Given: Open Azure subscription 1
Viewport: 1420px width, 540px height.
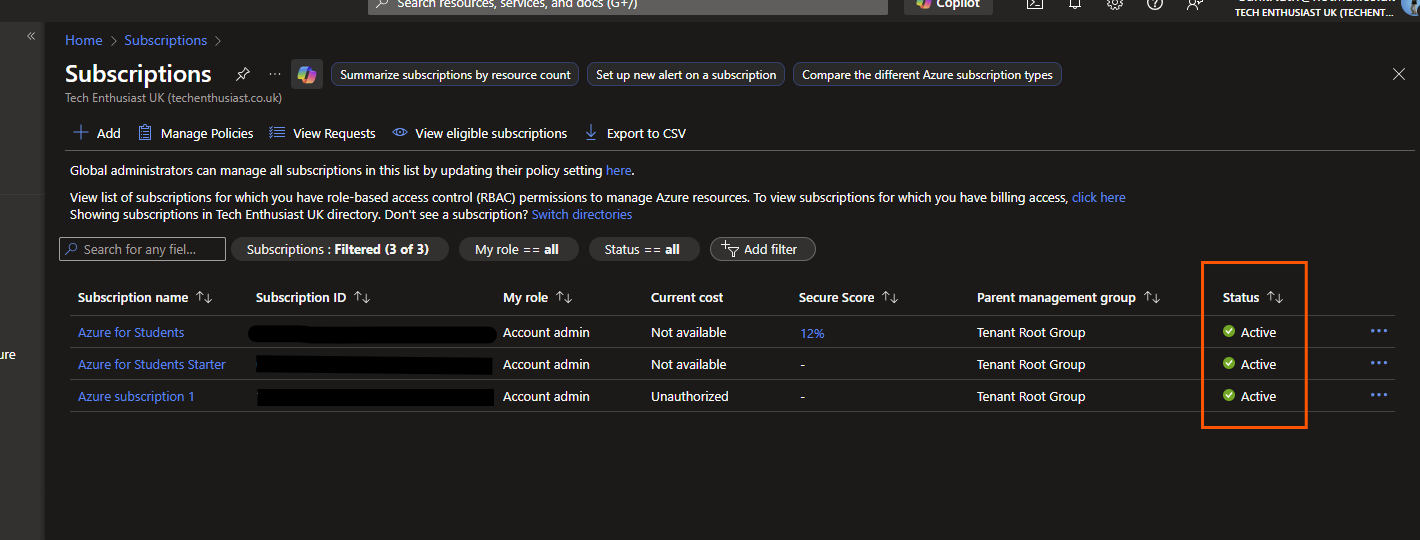Looking at the screenshot, I should point(136,396).
